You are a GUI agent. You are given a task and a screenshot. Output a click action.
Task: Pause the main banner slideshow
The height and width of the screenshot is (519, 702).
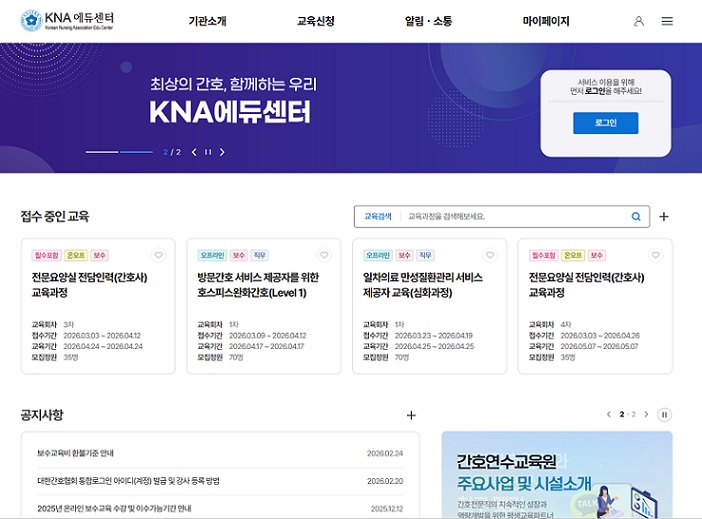pos(208,152)
